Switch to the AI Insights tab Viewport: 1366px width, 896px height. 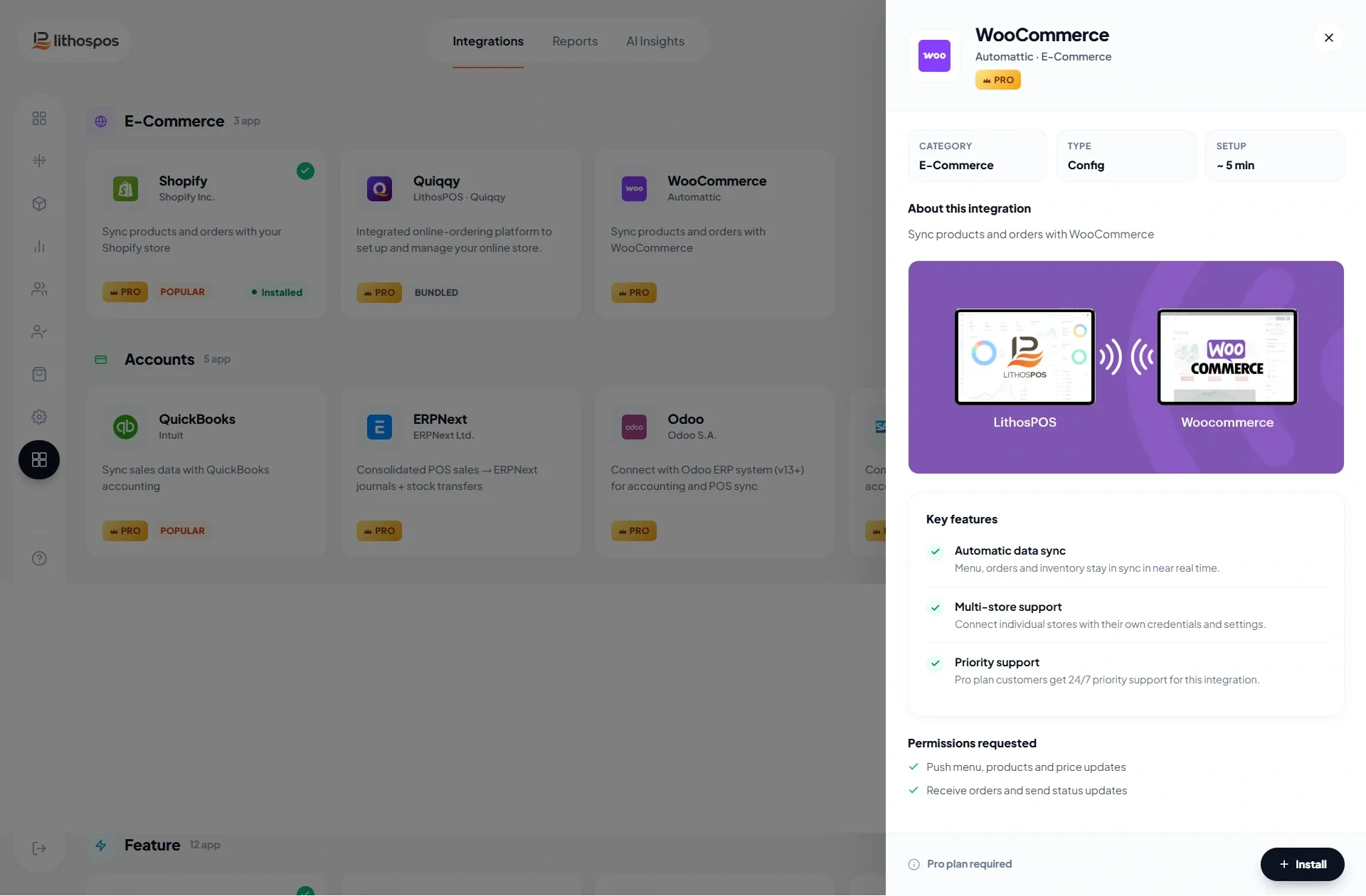[x=655, y=41]
